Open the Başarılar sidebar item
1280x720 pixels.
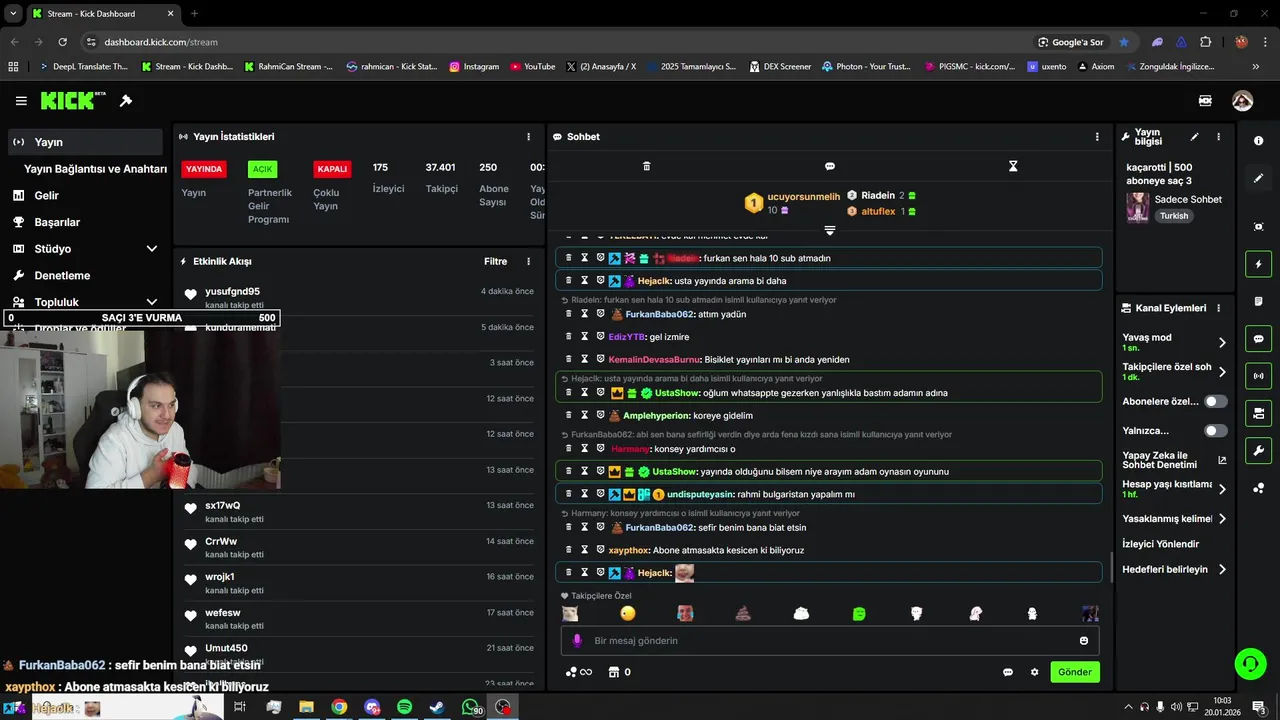[x=85, y=222]
